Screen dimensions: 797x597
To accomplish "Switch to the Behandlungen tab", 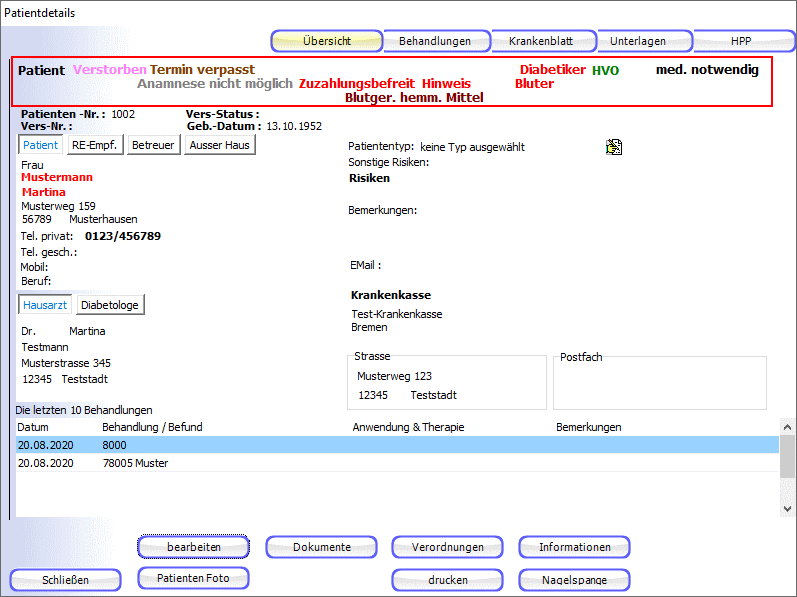I will (x=435, y=41).
